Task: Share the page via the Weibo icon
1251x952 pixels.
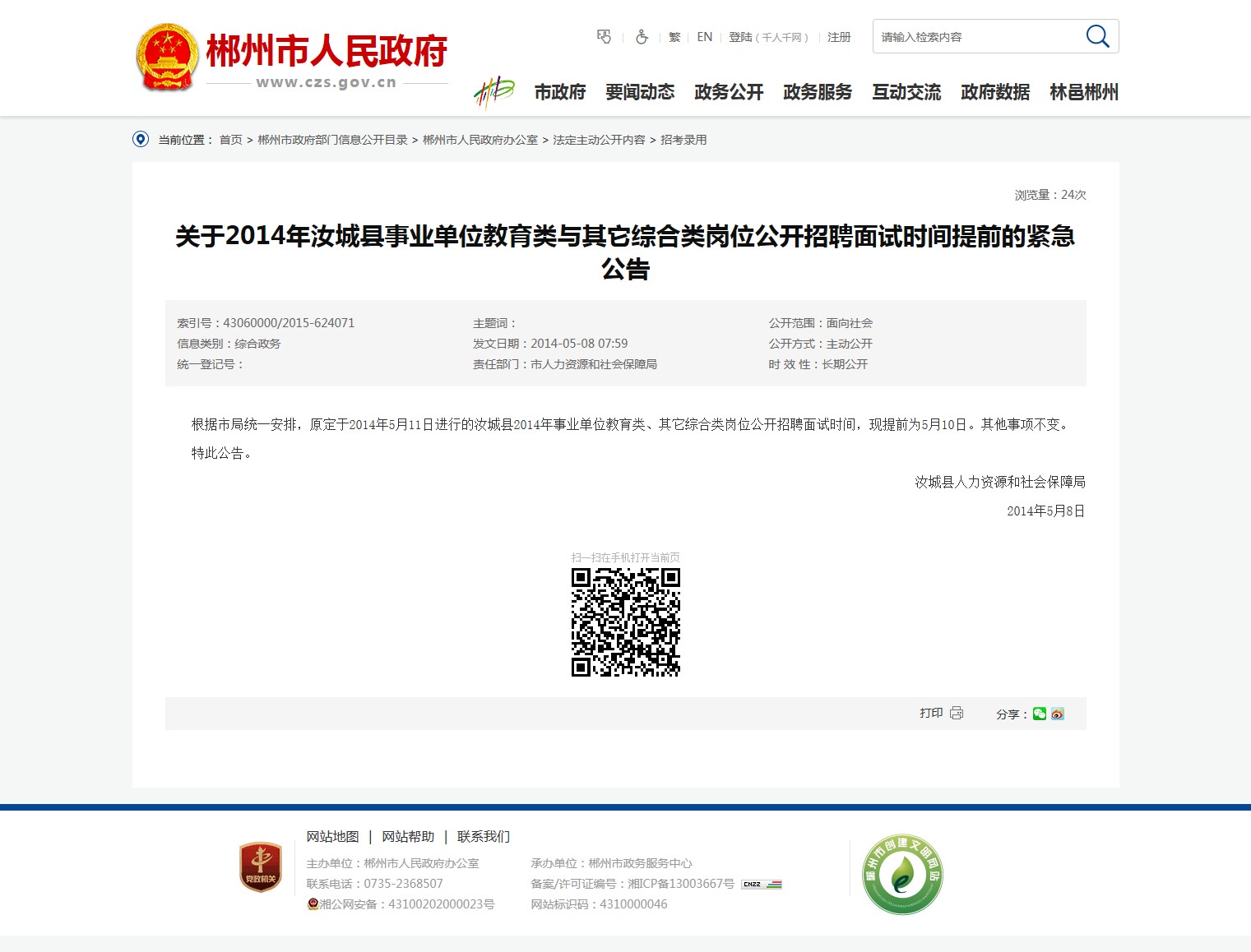Action: (x=1058, y=714)
